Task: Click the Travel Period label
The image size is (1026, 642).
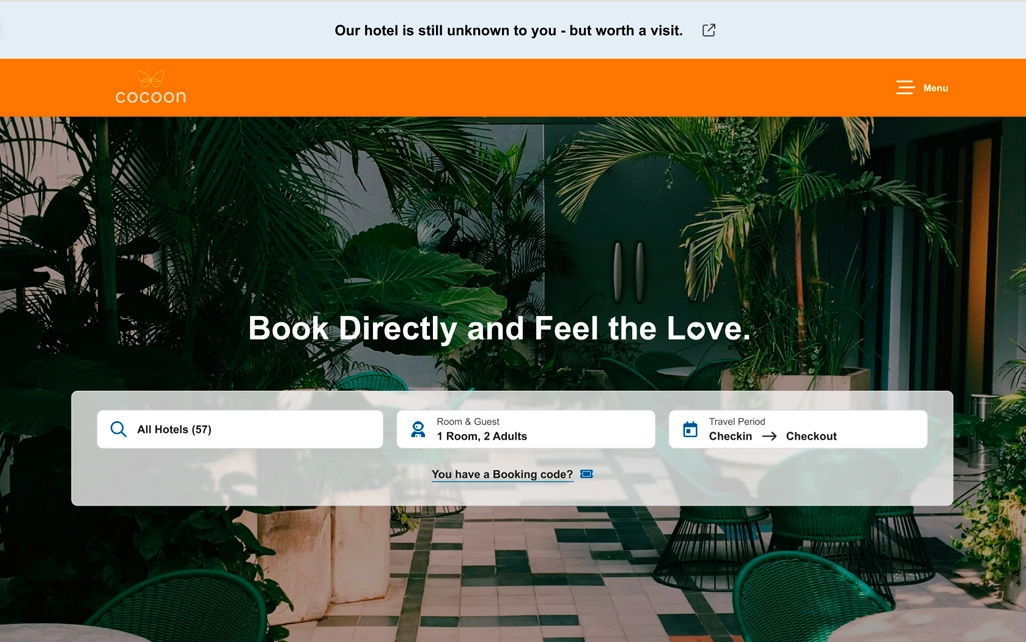Action: click(x=737, y=421)
